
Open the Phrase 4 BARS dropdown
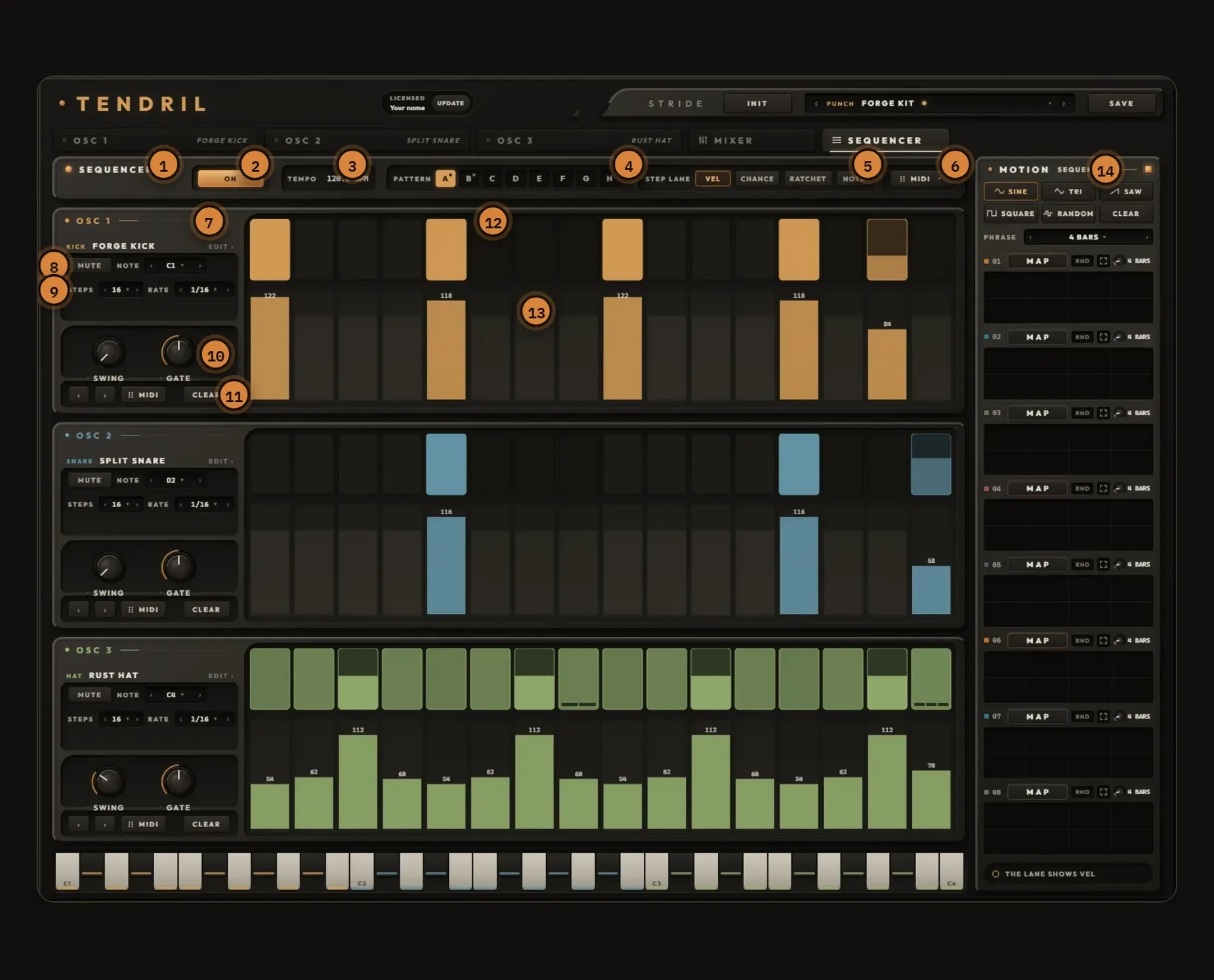point(1088,237)
